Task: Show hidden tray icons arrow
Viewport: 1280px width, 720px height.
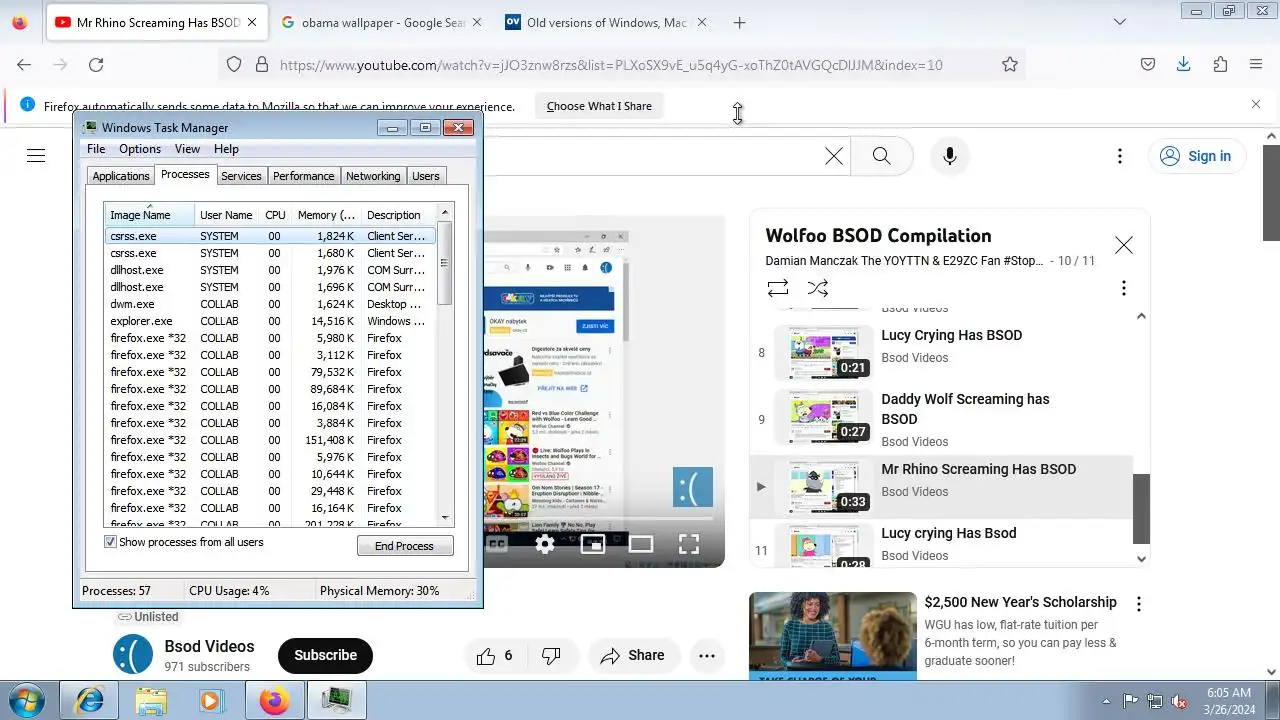Action: [1106, 700]
